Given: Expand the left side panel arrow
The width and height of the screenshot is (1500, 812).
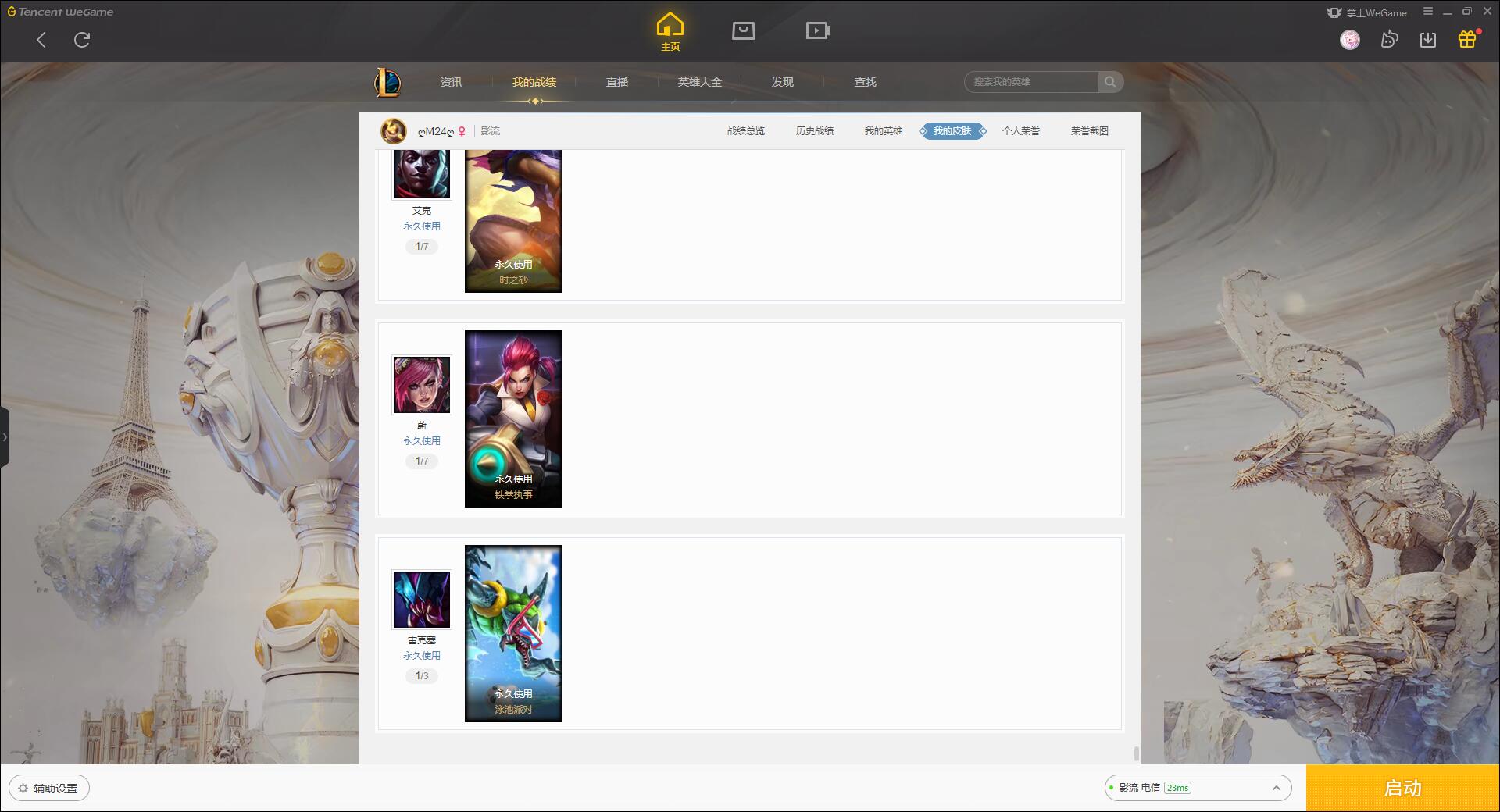Looking at the screenshot, I should [x=5, y=437].
